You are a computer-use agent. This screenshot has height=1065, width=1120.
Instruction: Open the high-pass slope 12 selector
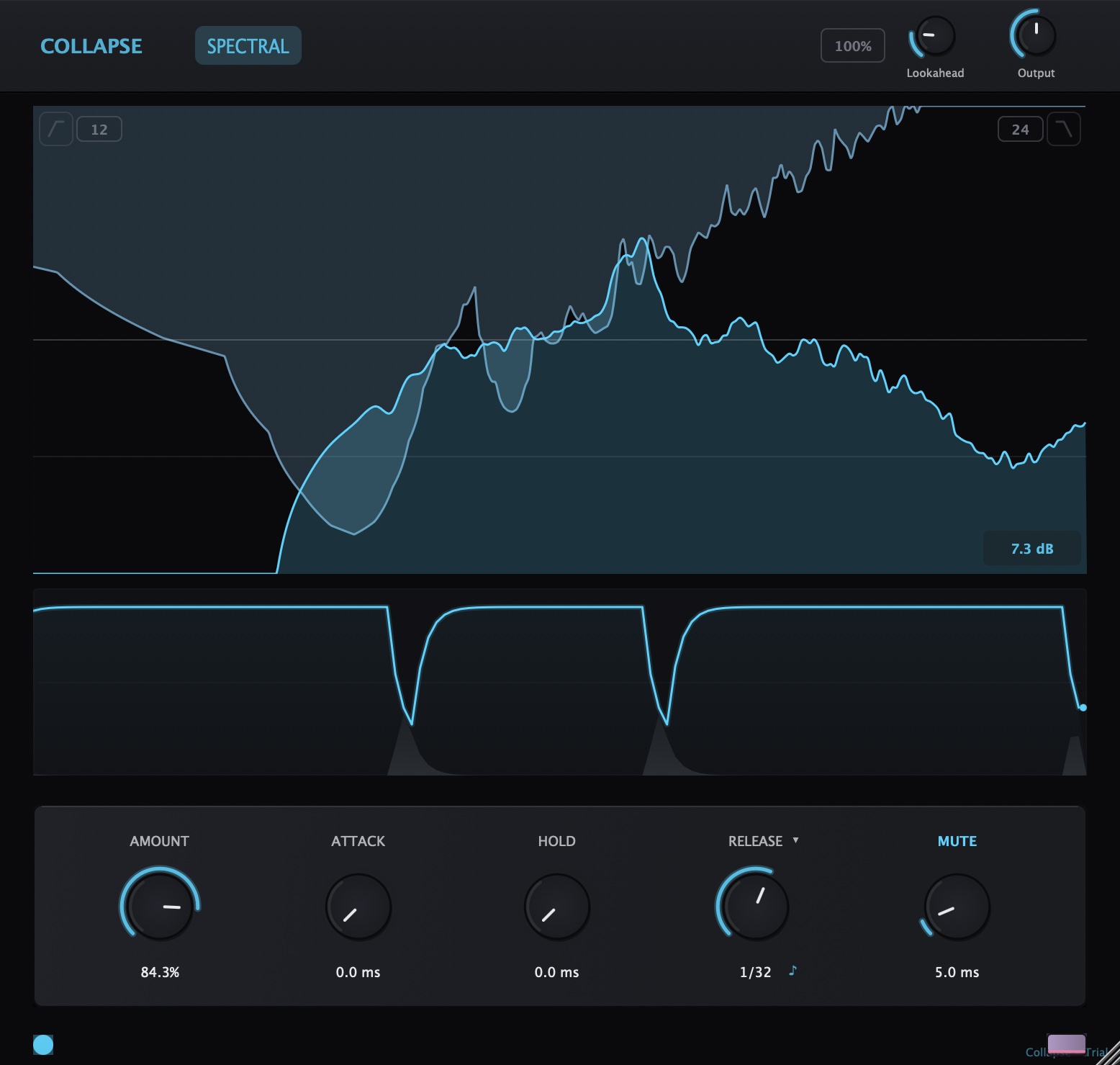point(99,130)
